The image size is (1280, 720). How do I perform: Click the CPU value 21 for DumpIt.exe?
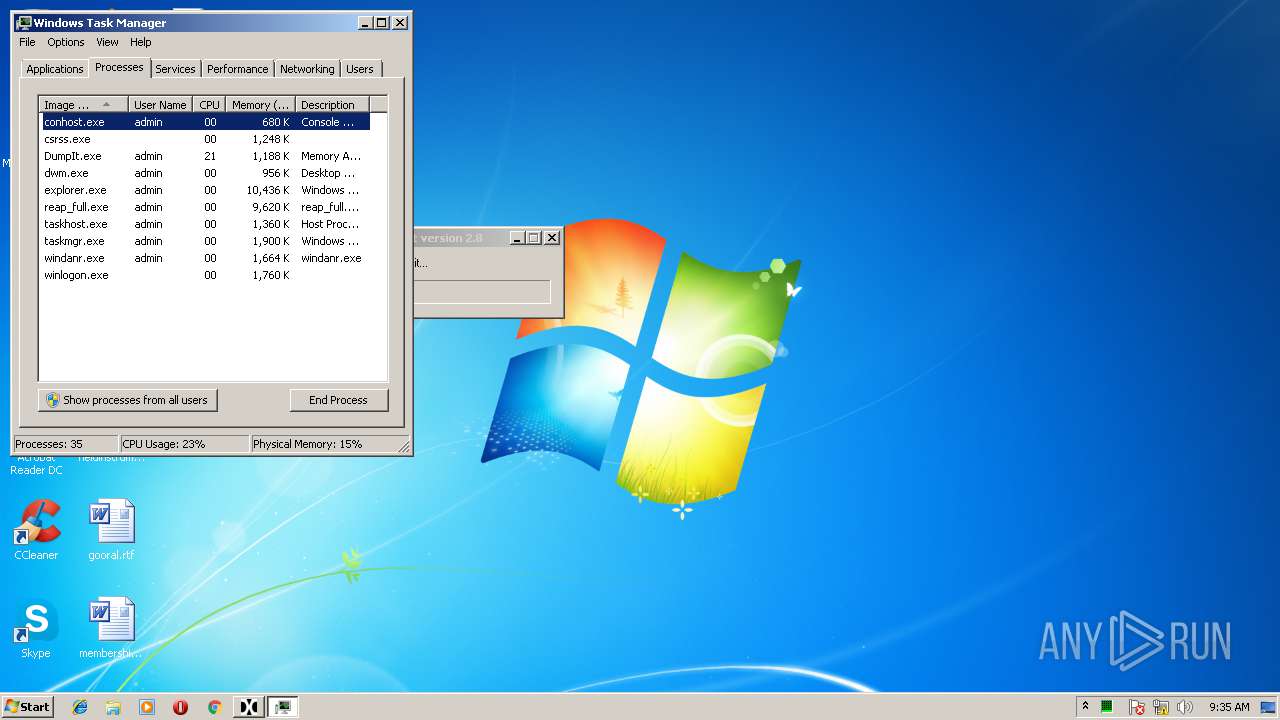[x=210, y=156]
